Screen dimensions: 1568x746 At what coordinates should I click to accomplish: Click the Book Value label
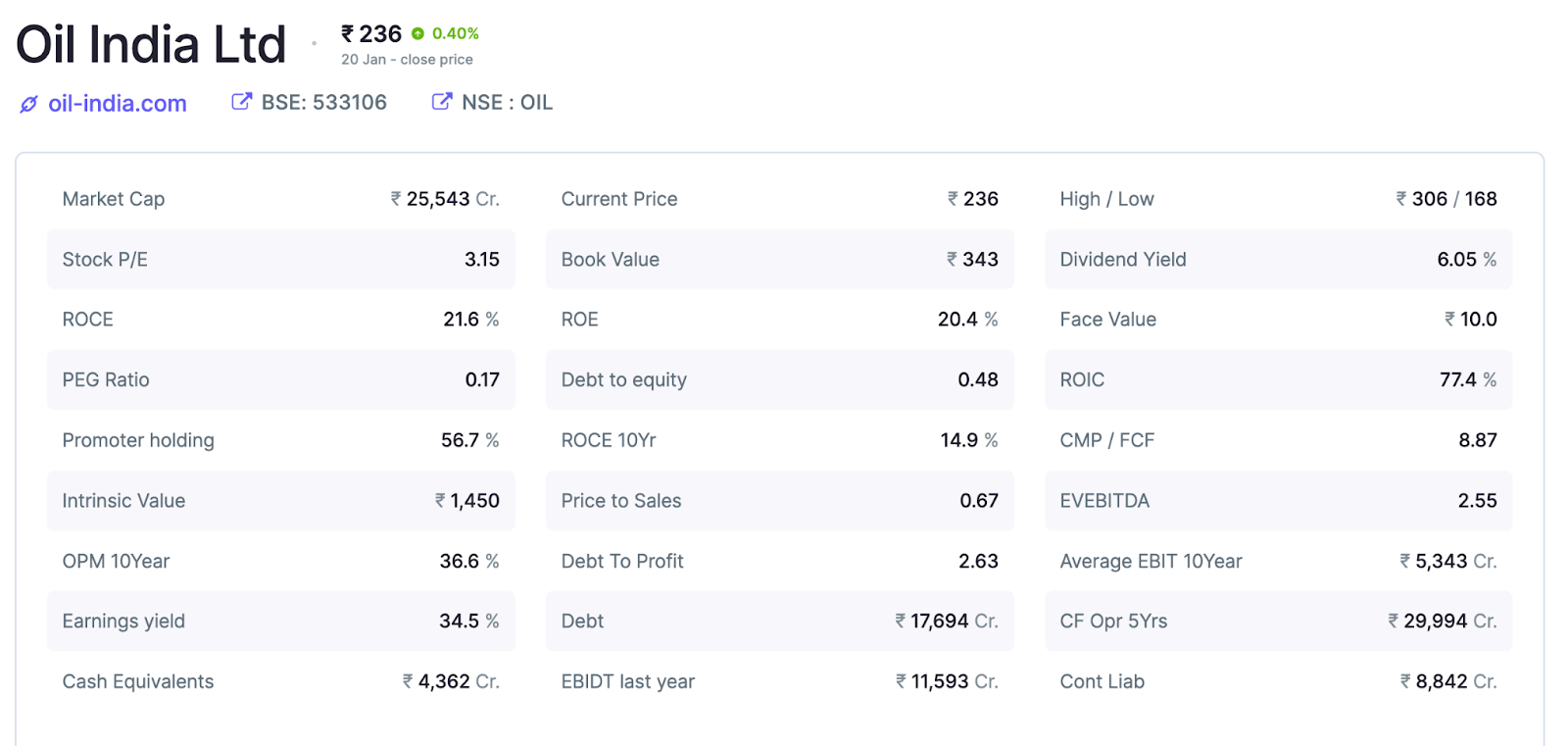(611, 260)
